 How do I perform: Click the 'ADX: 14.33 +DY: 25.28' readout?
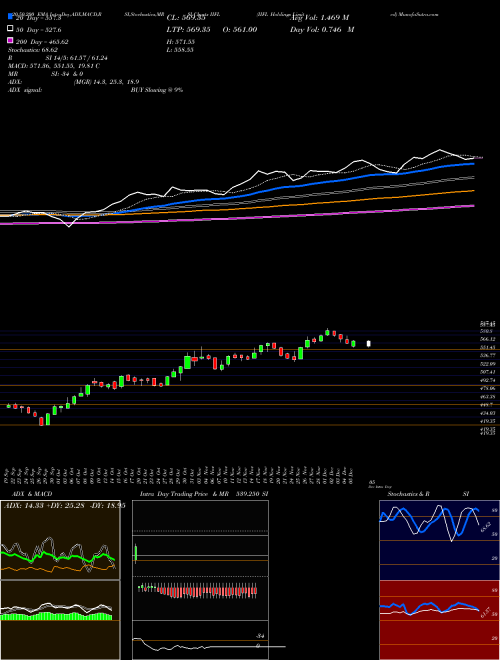tap(46, 505)
